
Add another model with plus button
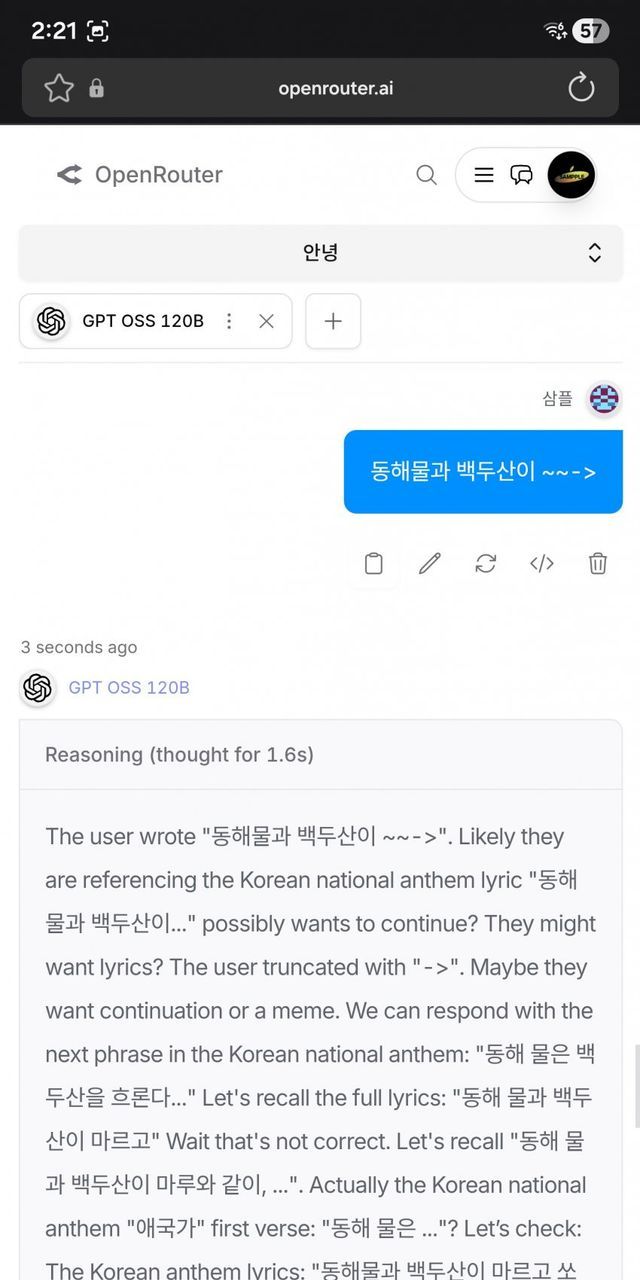[333, 321]
